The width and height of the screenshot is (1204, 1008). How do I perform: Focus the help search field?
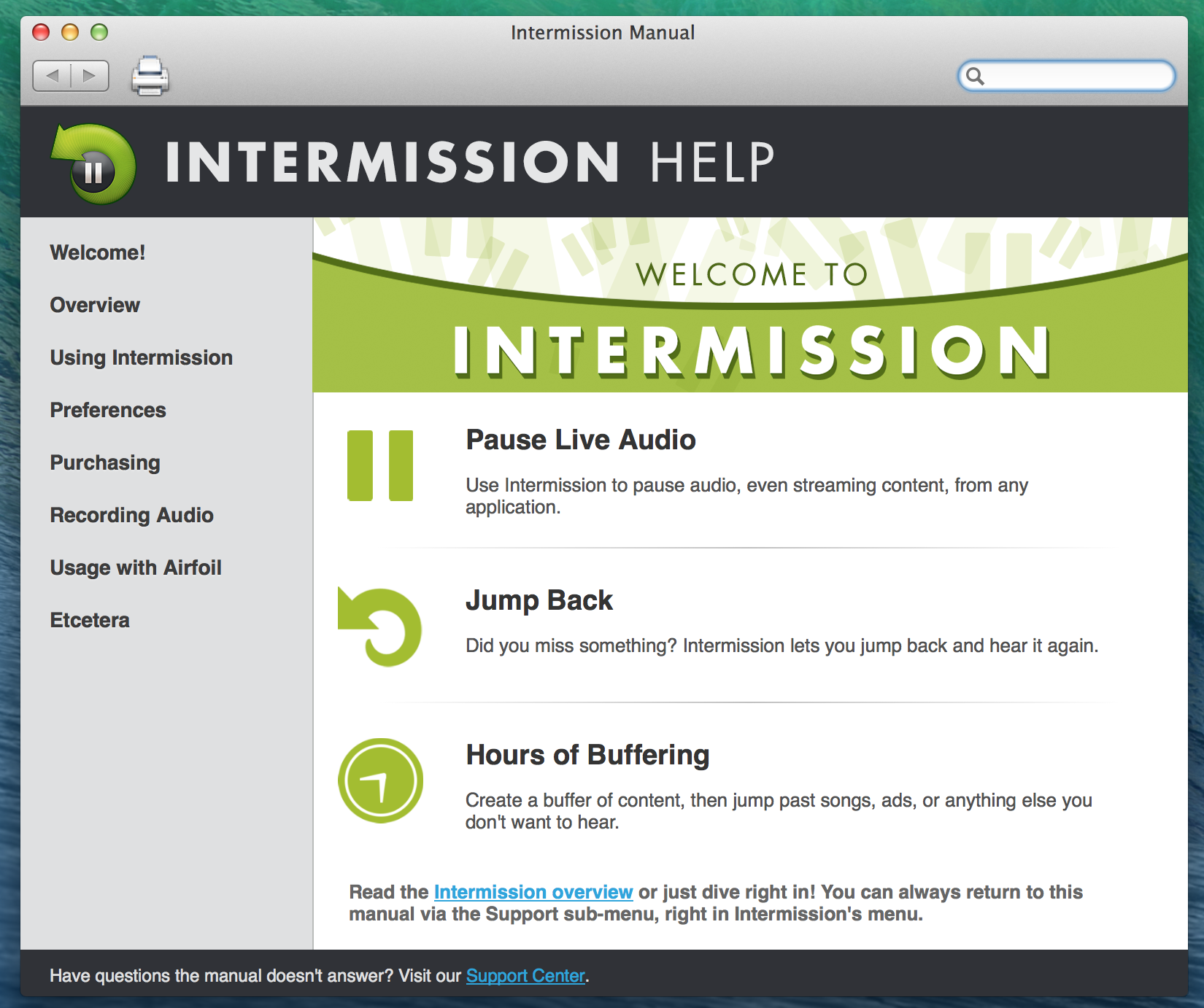(x=1066, y=76)
